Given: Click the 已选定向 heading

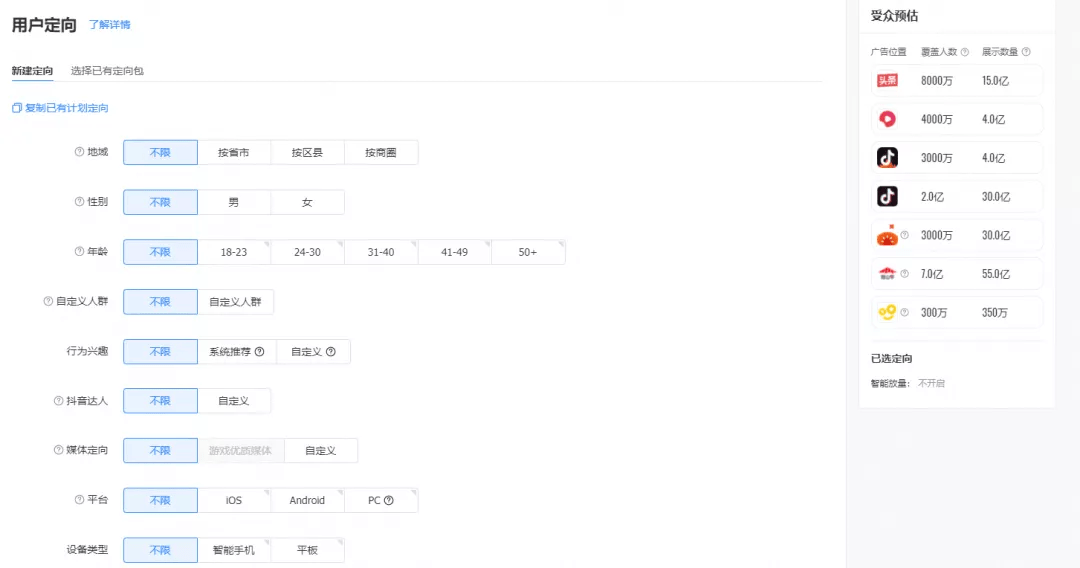Looking at the screenshot, I should point(891,359).
